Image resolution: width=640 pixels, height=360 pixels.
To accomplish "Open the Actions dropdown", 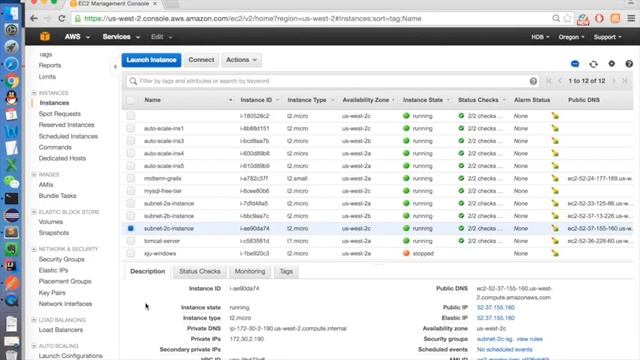I will tap(242, 60).
